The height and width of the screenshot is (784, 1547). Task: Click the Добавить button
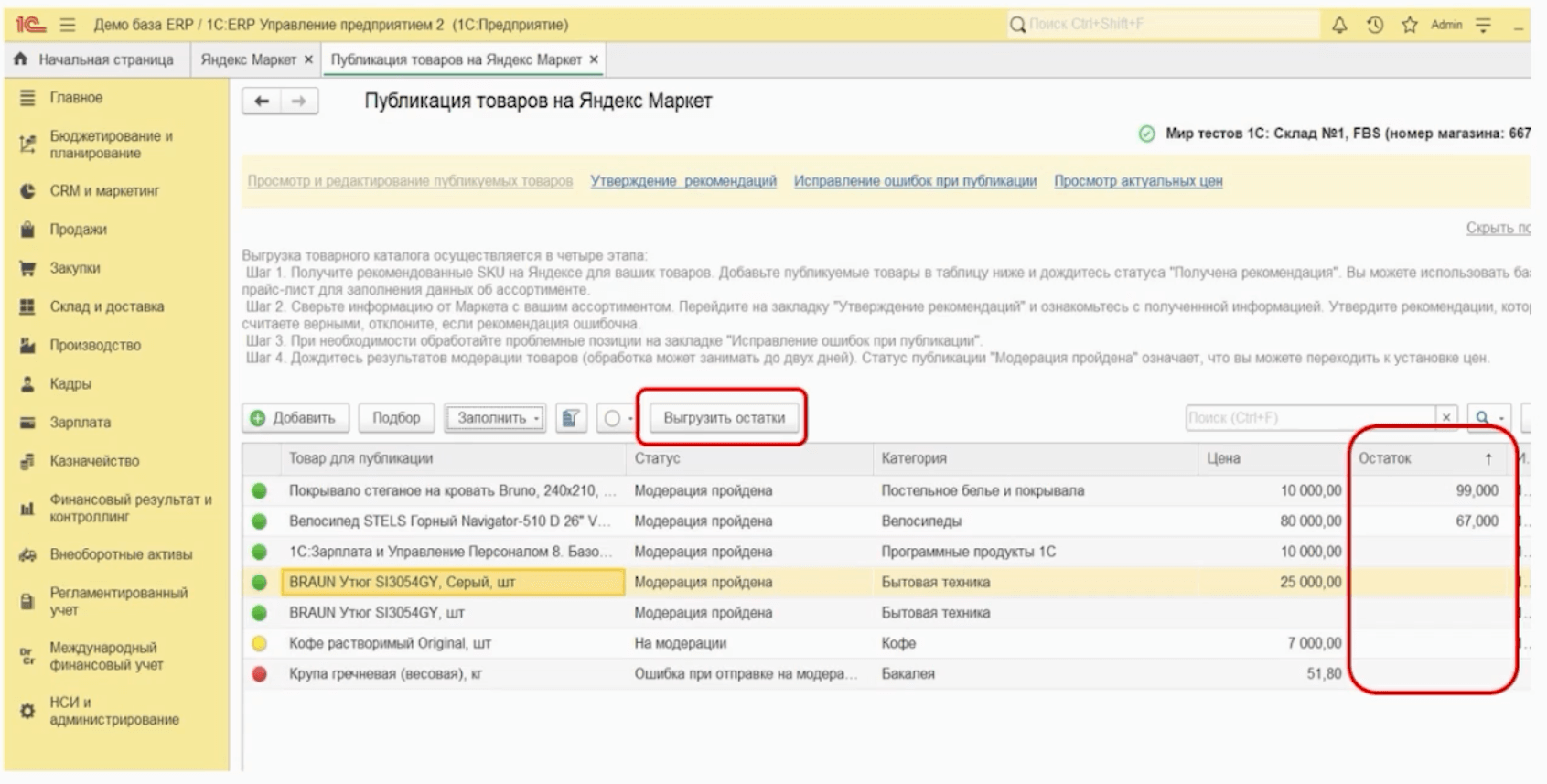[295, 418]
